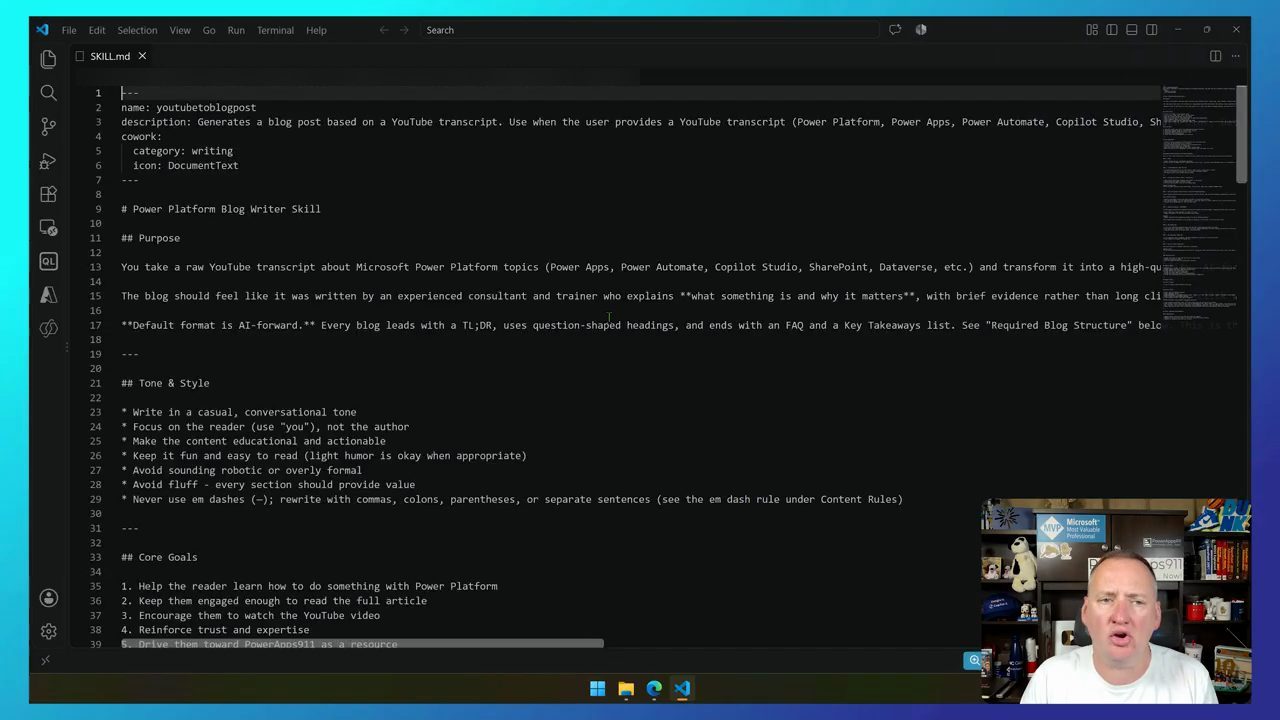The width and height of the screenshot is (1280, 720).
Task: Open the Run and Debug view
Action: coord(48,161)
